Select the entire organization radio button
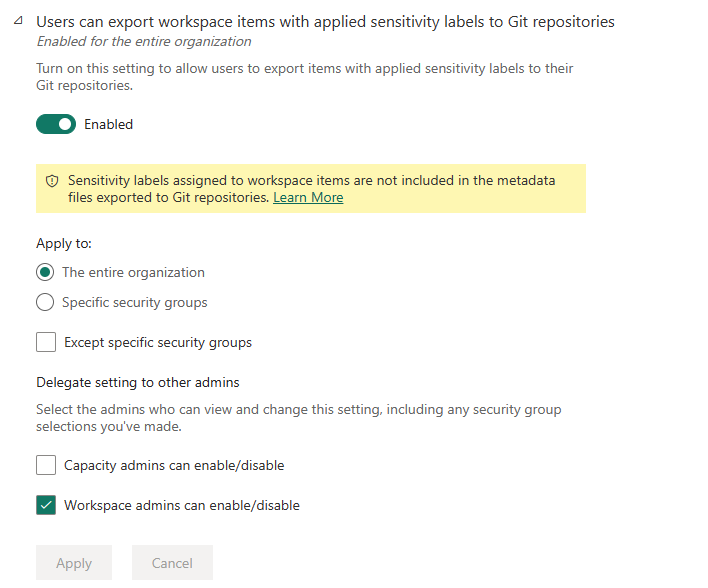Screen dimensions: 708x588 click(x=45, y=272)
